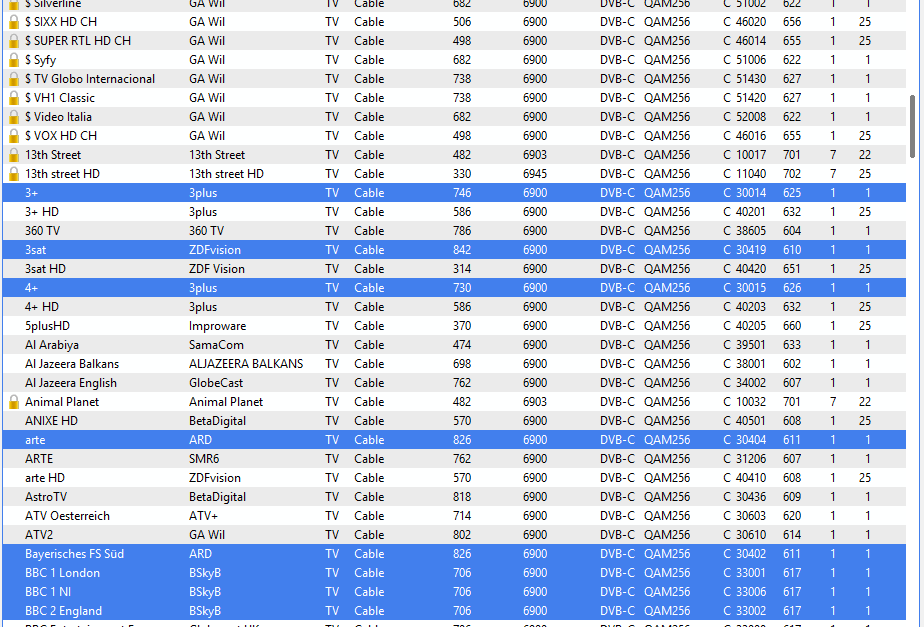The width and height of the screenshot is (924, 627).
Task: Click service ID 30014 in 3+ row
Action: pyautogui.click(x=751, y=193)
